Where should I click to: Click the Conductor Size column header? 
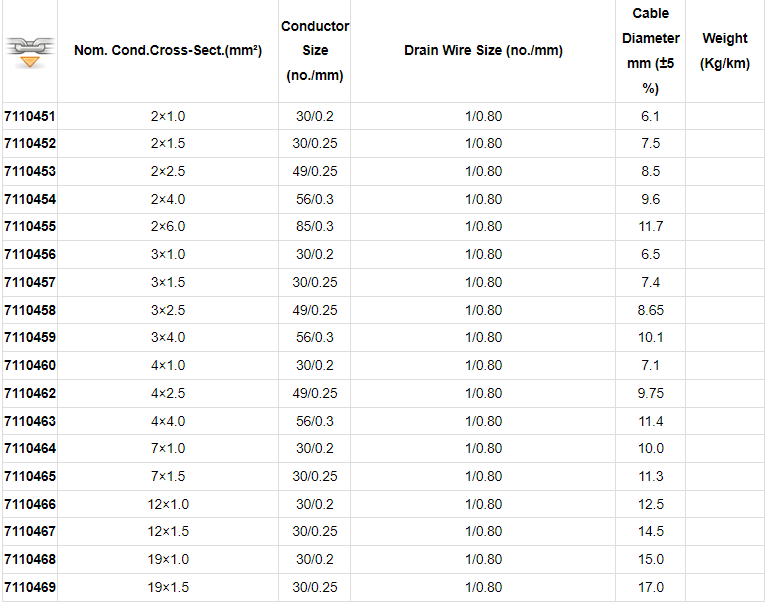tap(315, 50)
